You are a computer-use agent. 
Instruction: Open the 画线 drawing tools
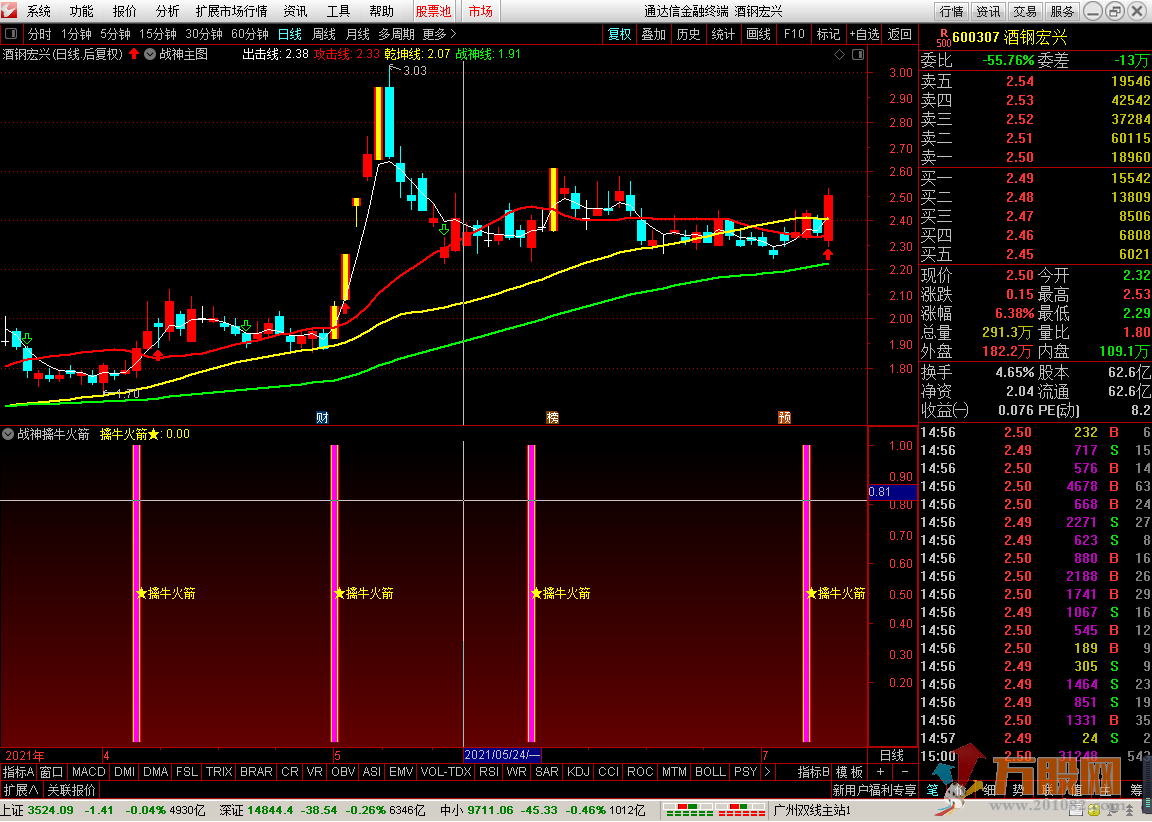(x=758, y=35)
